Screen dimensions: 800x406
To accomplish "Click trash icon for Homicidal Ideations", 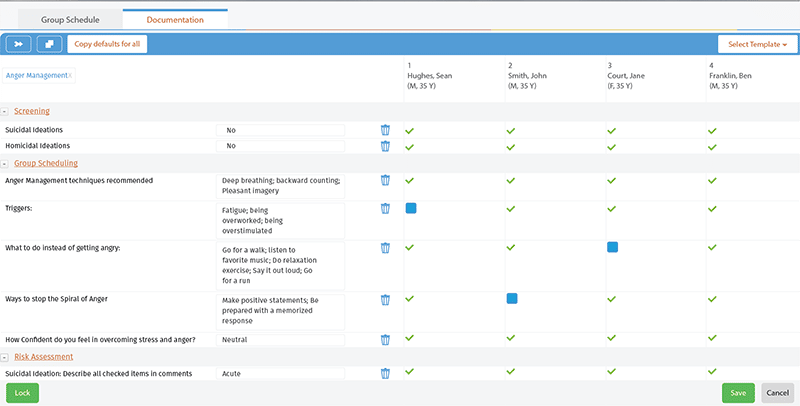I will (385, 146).
